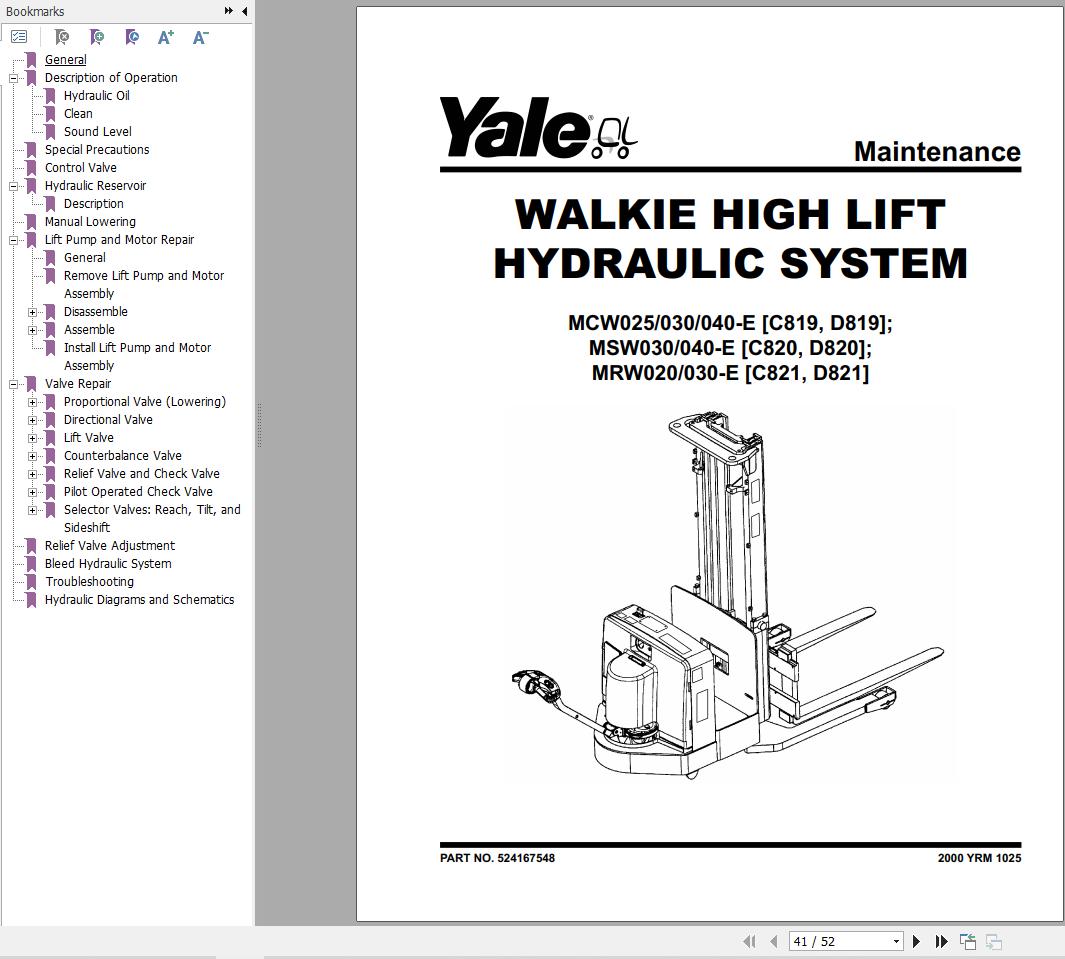
Task: Select the Disassemble bookmark text
Action: (96, 312)
